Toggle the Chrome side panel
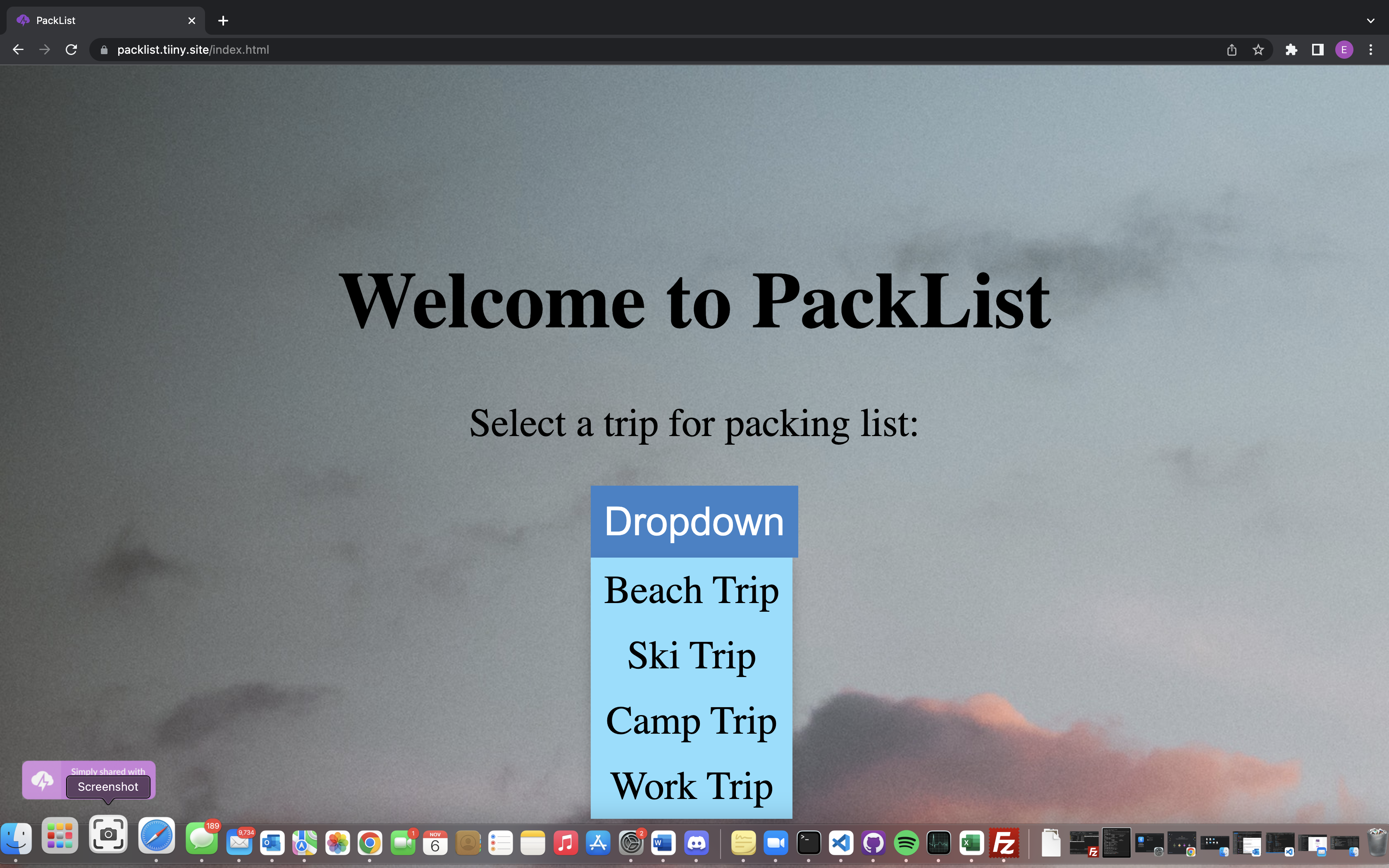 pos(1317,50)
